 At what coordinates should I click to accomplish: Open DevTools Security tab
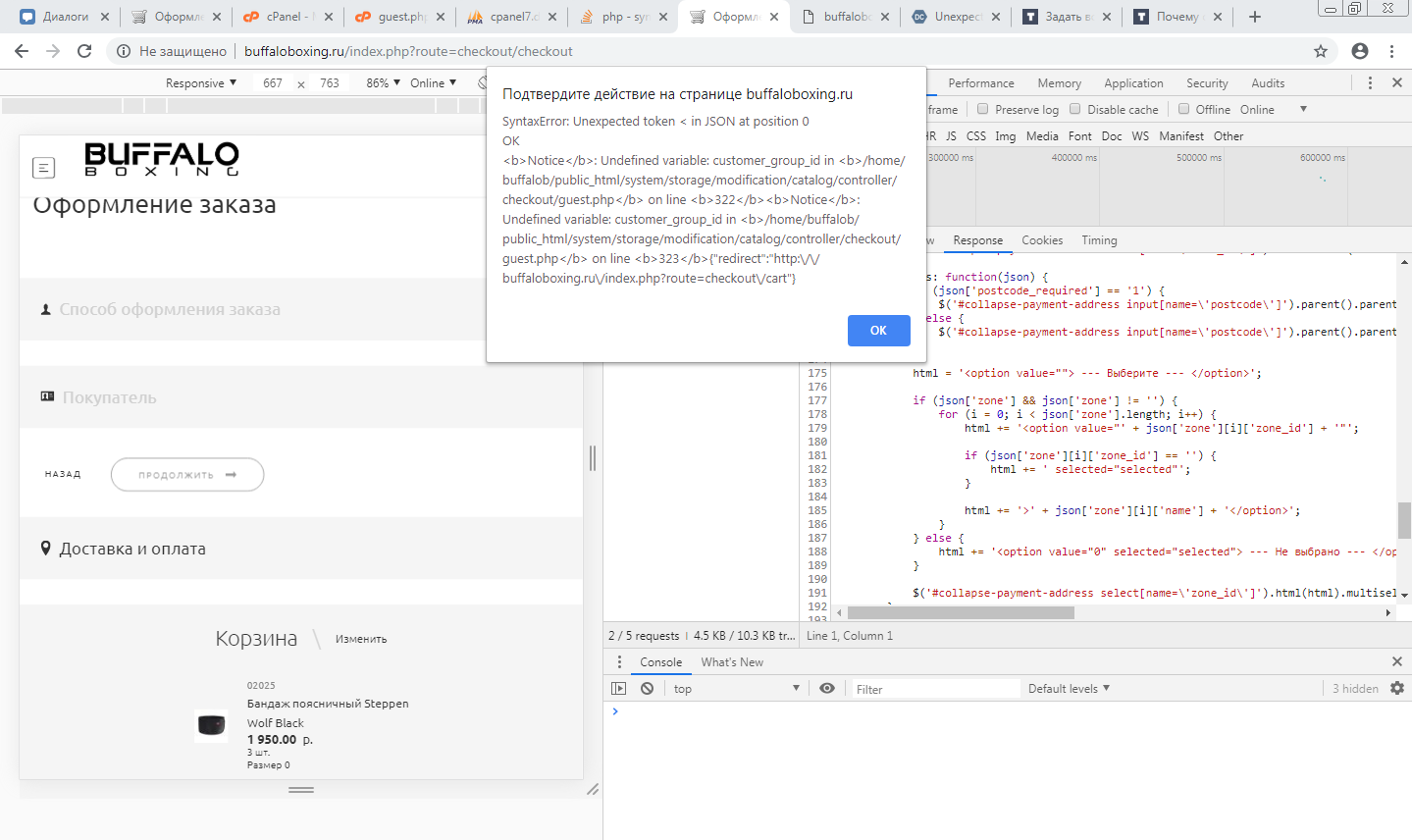tap(1207, 83)
